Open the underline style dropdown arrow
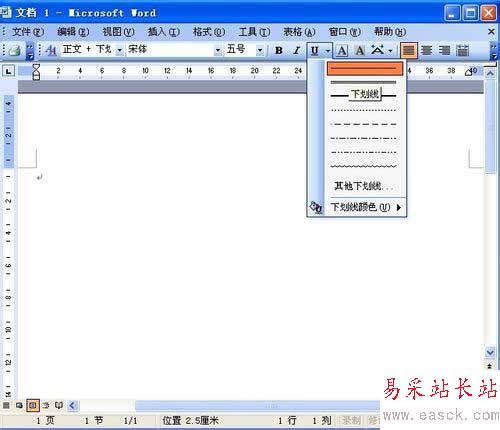 tap(328, 51)
